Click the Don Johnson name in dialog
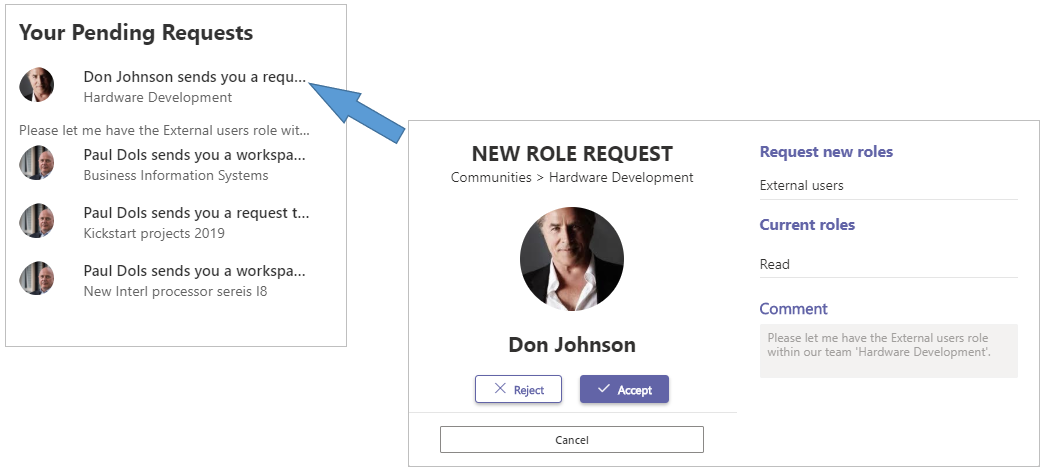This screenshot has width=1045, height=472. tap(572, 345)
